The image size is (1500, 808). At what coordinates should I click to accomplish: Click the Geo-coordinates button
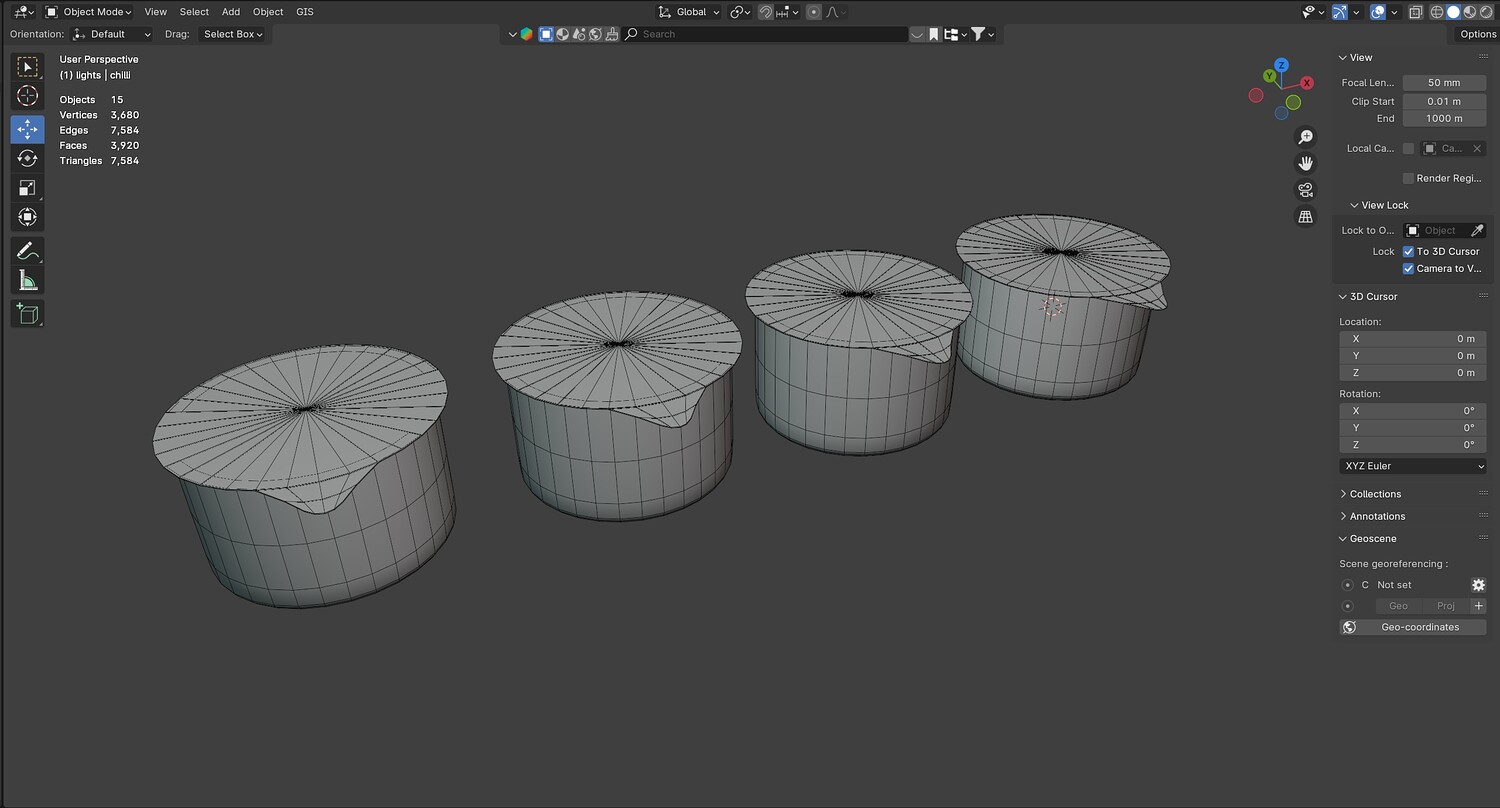(x=1412, y=628)
